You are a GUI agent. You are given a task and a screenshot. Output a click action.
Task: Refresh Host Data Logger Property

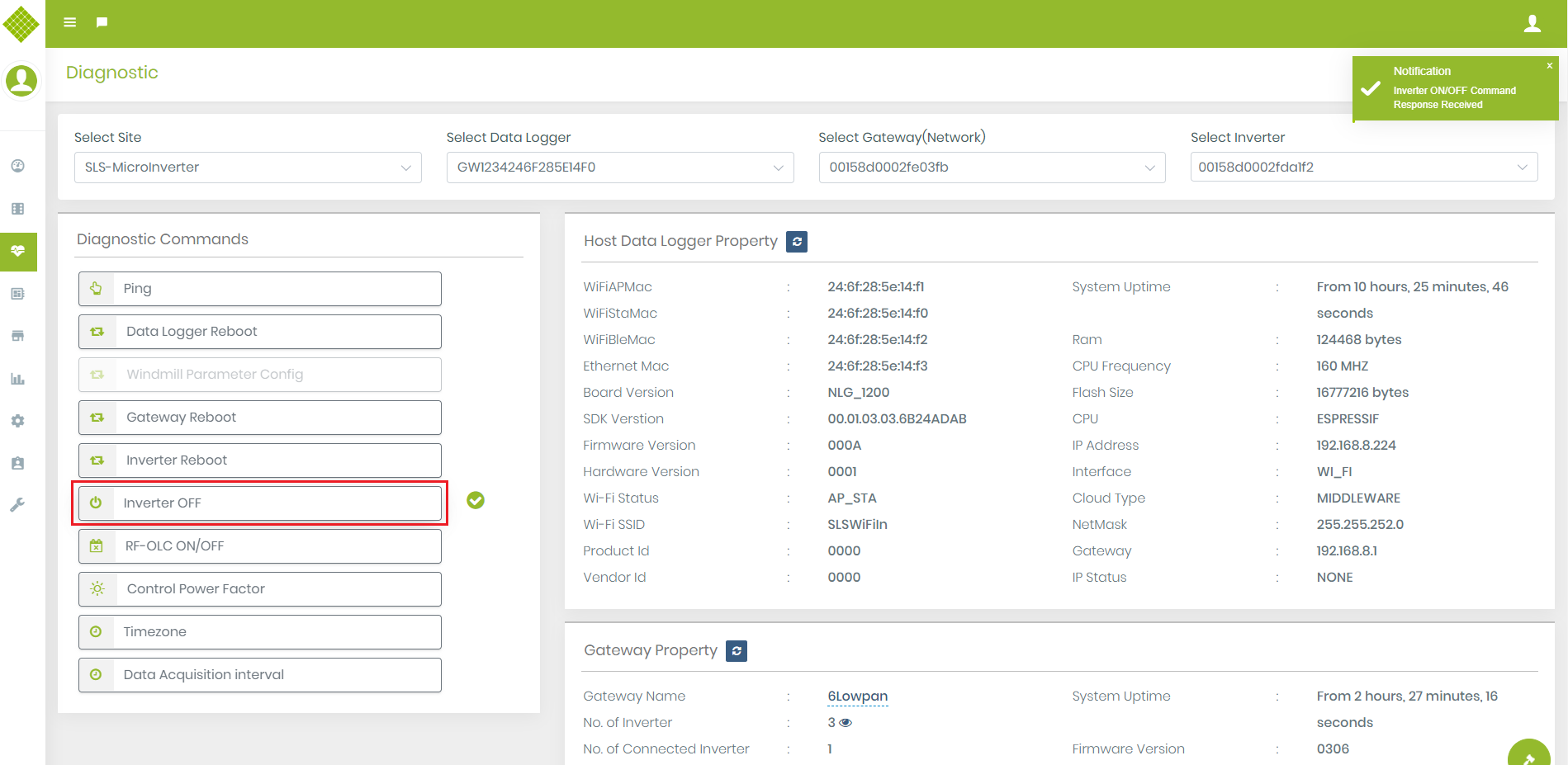pyautogui.click(x=796, y=242)
